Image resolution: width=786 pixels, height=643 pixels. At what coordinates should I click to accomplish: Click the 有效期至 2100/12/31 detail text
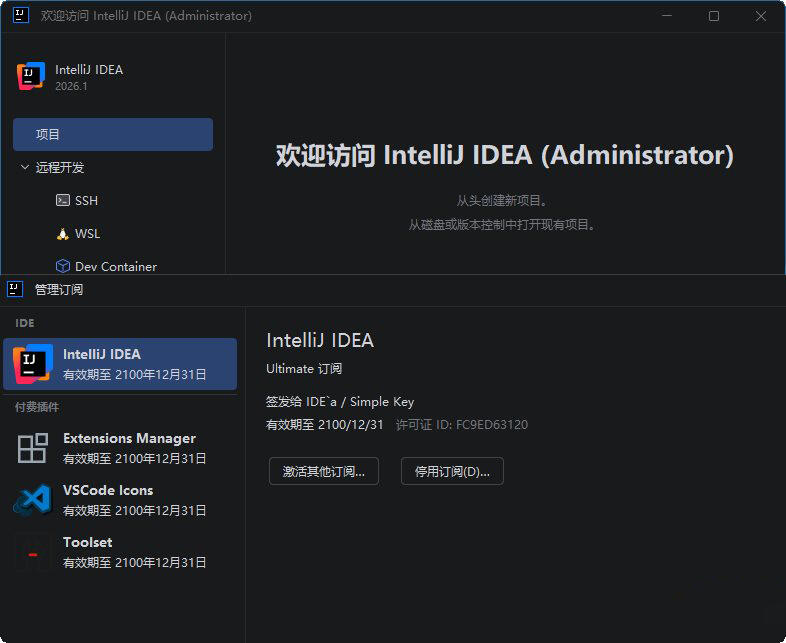[324, 425]
